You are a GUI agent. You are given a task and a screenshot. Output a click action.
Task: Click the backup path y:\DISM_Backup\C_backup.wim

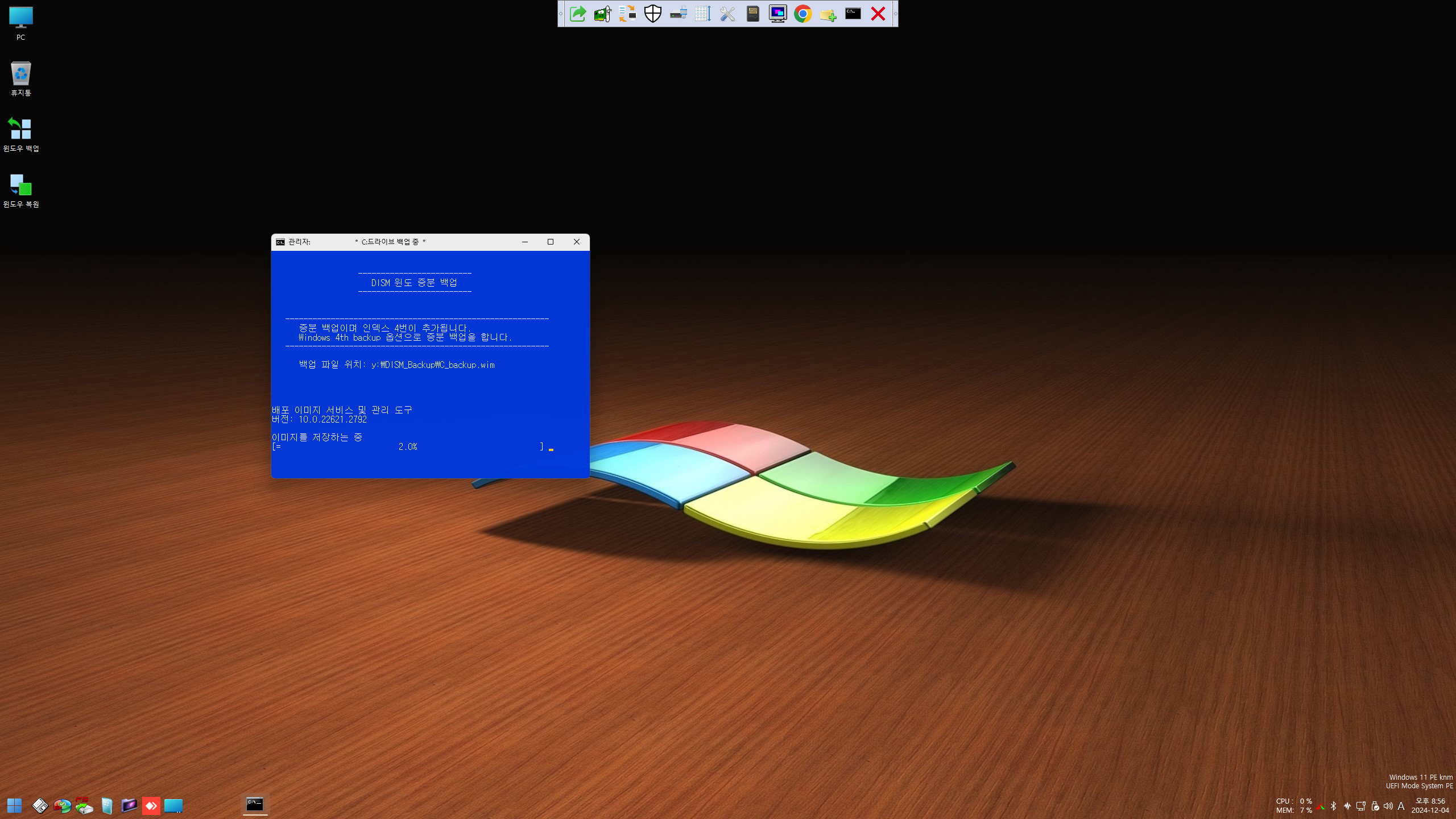point(433,365)
